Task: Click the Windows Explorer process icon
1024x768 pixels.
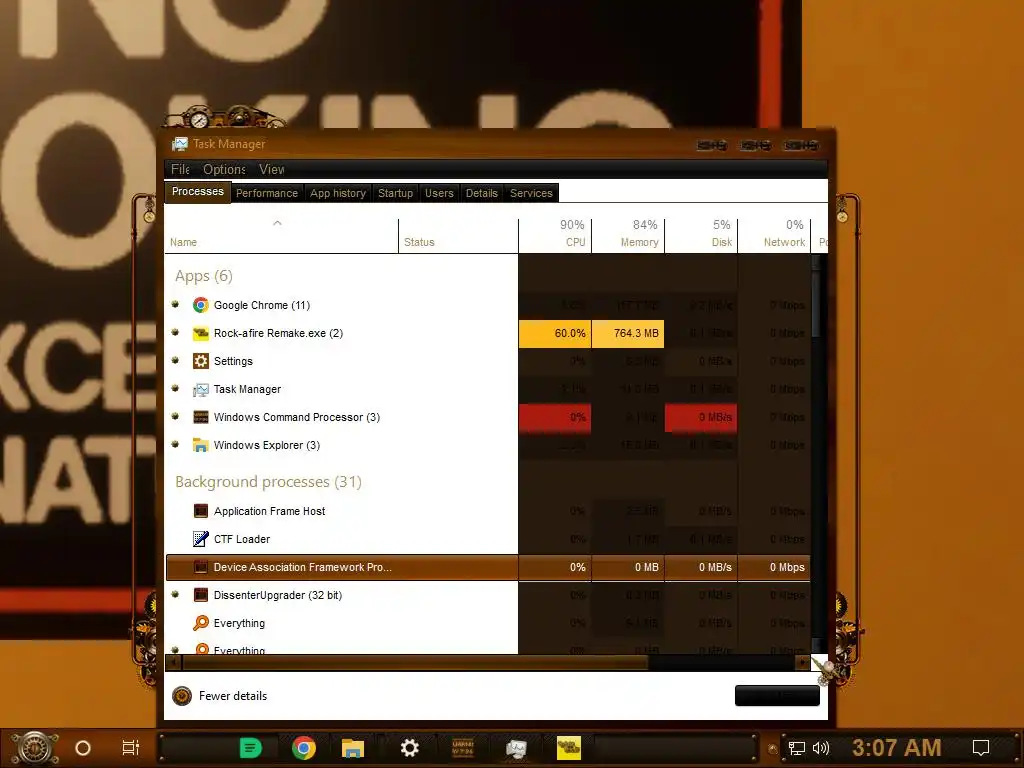Action: click(x=200, y=445)
